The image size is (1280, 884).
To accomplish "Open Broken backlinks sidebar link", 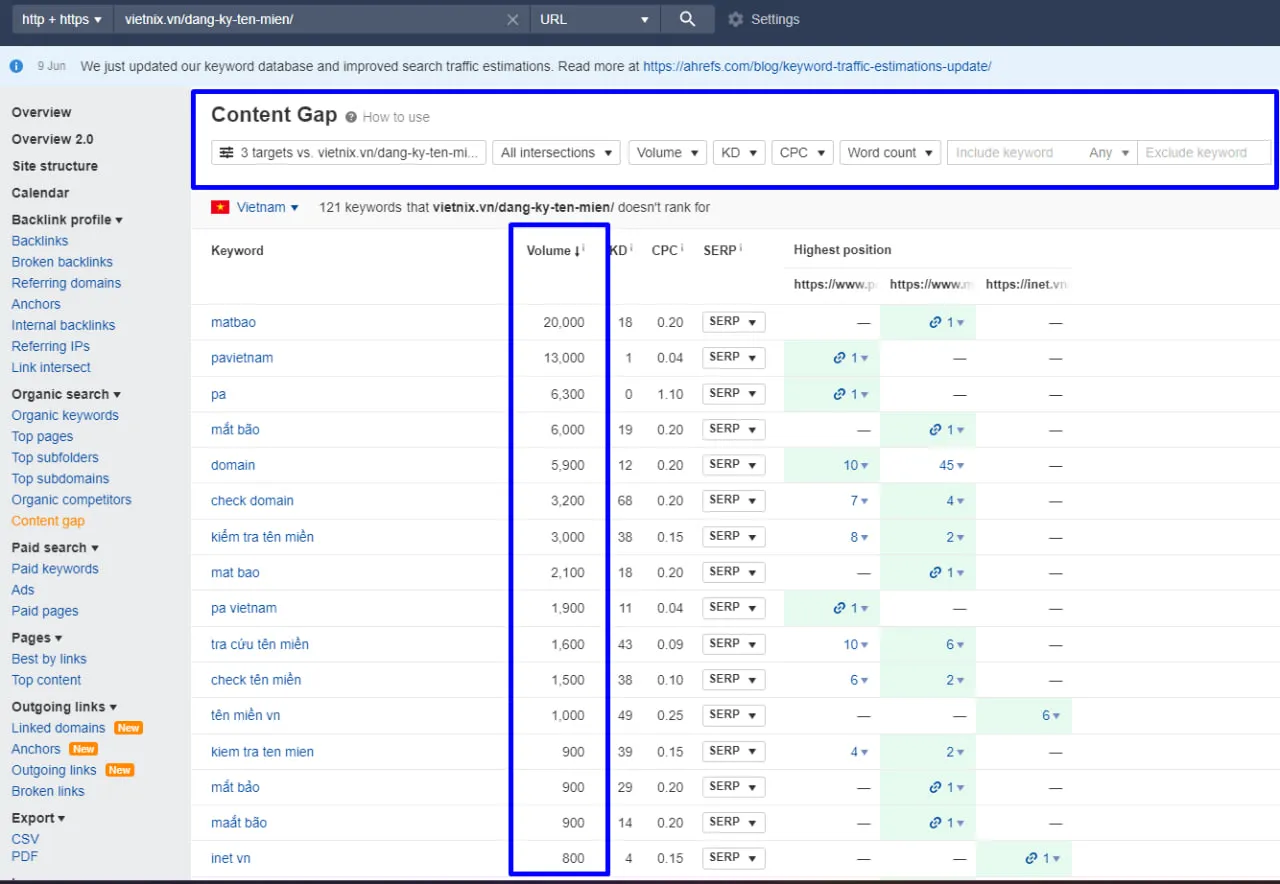I will pos(62,262).
